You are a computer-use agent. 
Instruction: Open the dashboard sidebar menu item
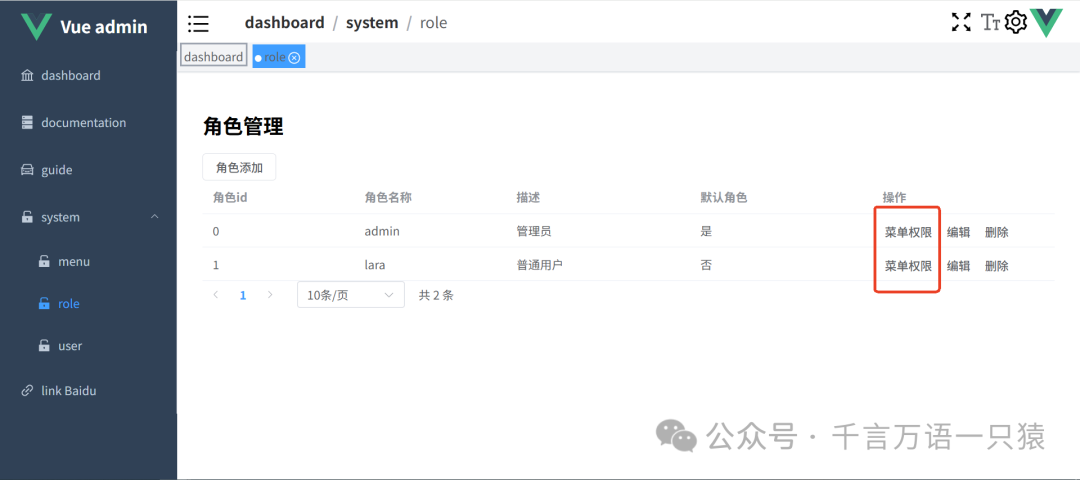pos(88,76)
